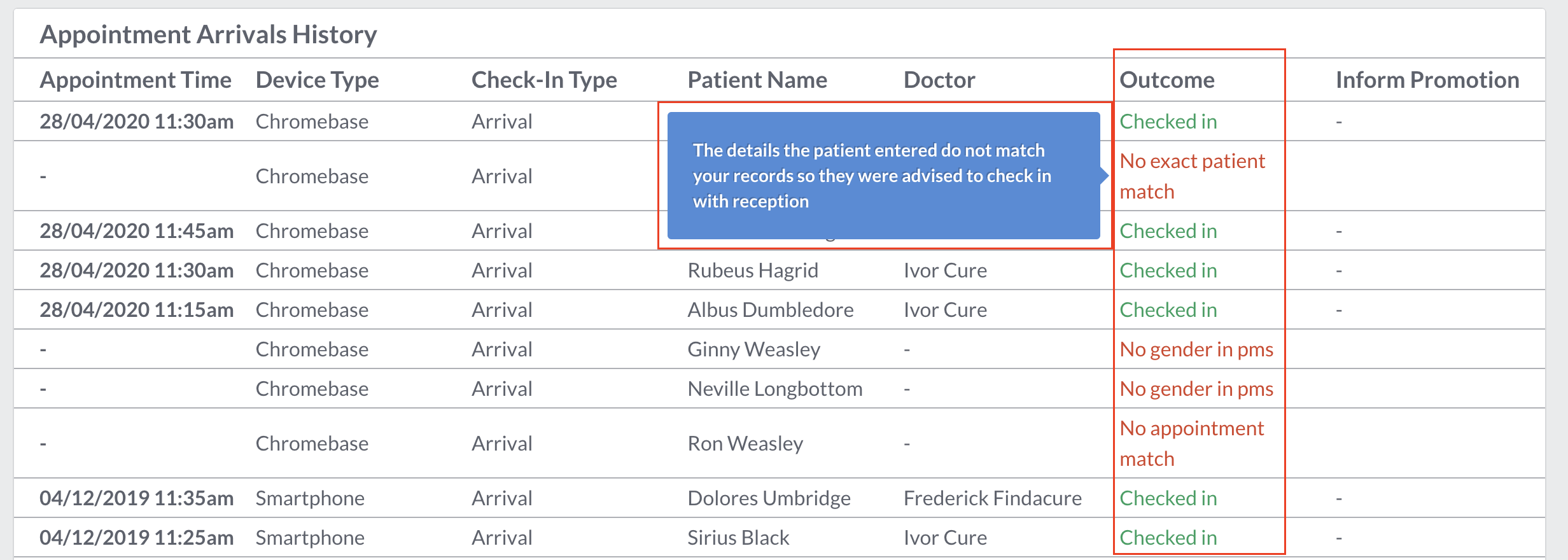This screenshot has width=1568, height=560.
Task: Click the Inform Promotion column header
Action: coord(1427,80)
